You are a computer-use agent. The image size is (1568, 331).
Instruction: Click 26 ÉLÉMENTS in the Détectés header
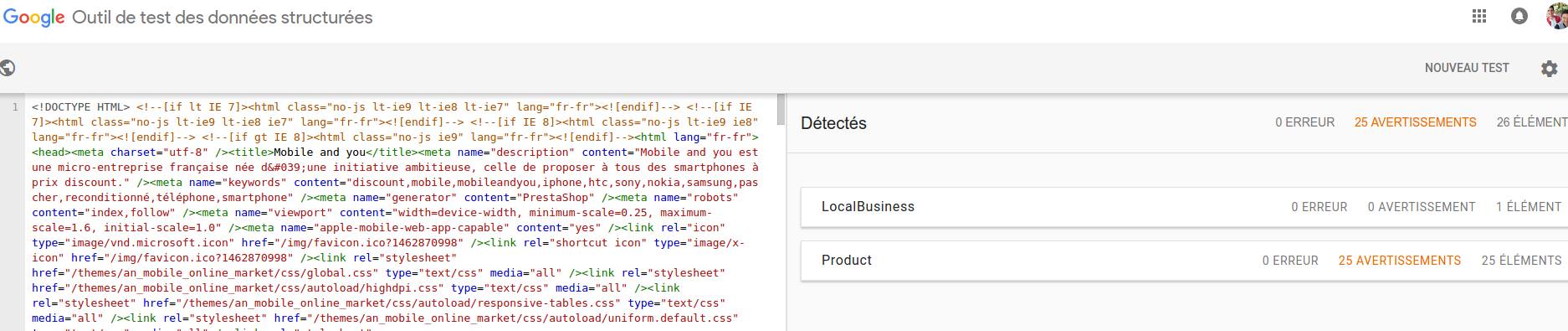[x=1532, y=122]
